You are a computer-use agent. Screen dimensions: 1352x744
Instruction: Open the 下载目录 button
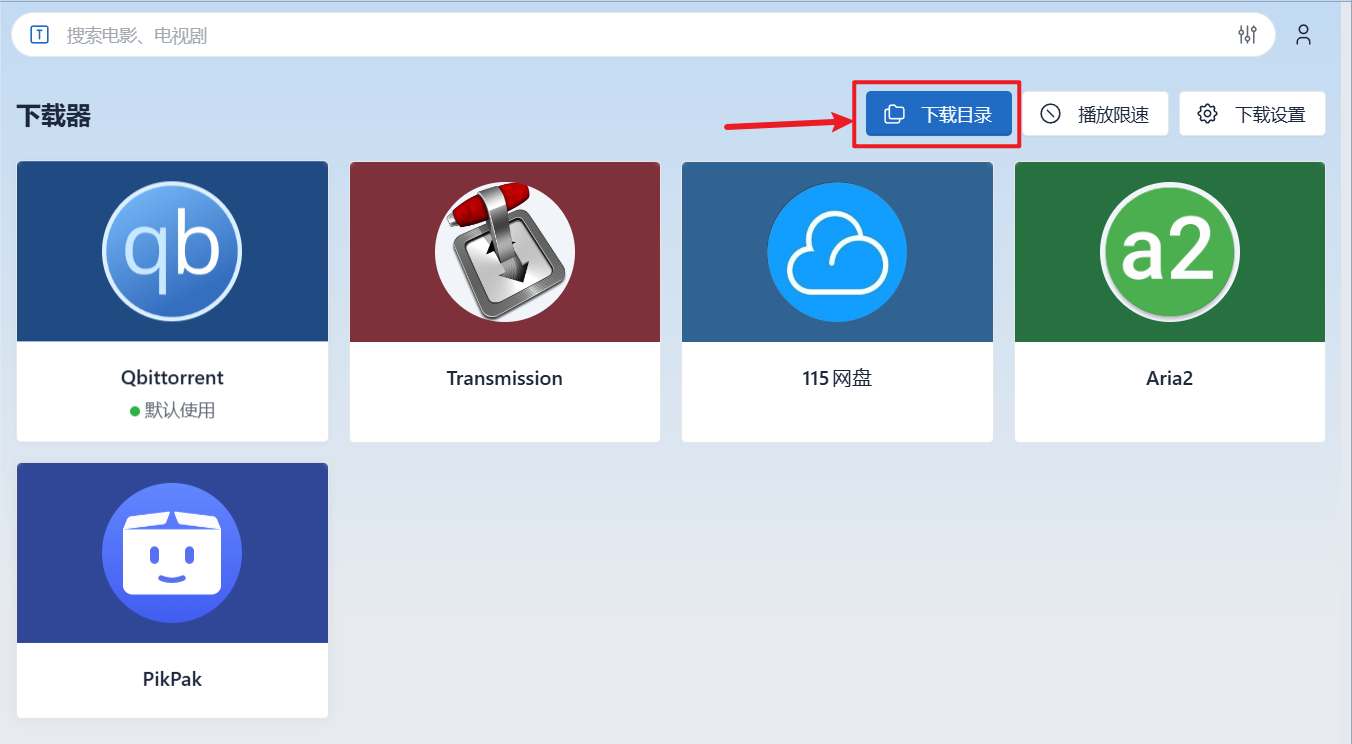pos(939,114)
